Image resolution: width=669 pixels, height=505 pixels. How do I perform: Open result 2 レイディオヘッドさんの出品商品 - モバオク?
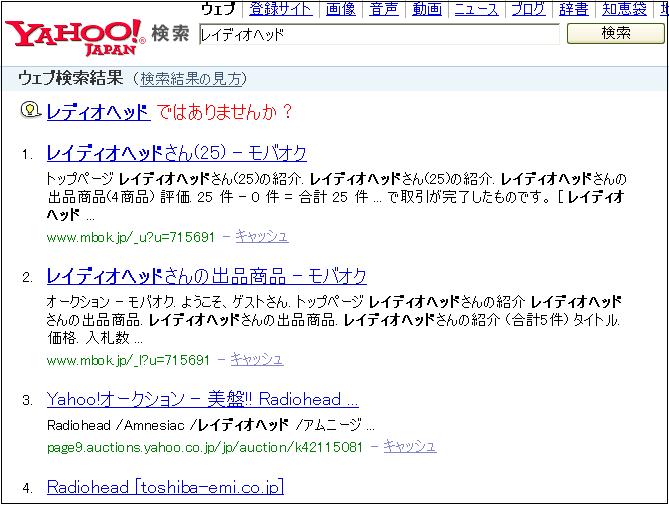[207, 276]
